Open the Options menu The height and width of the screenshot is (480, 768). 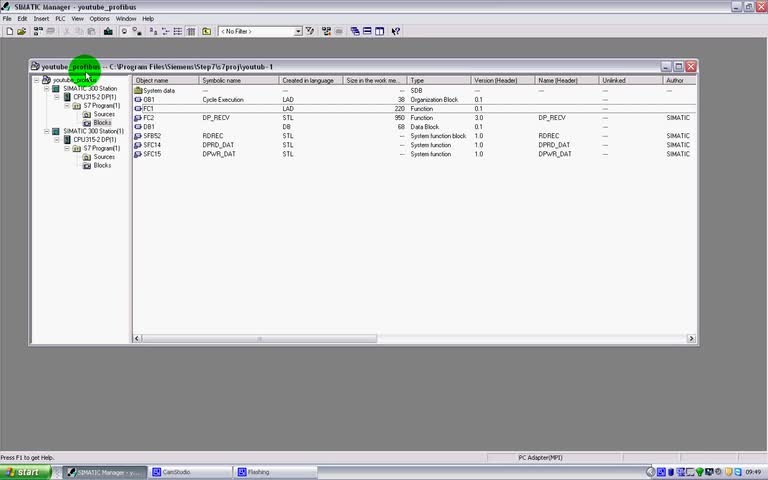[x=99, y=19]
